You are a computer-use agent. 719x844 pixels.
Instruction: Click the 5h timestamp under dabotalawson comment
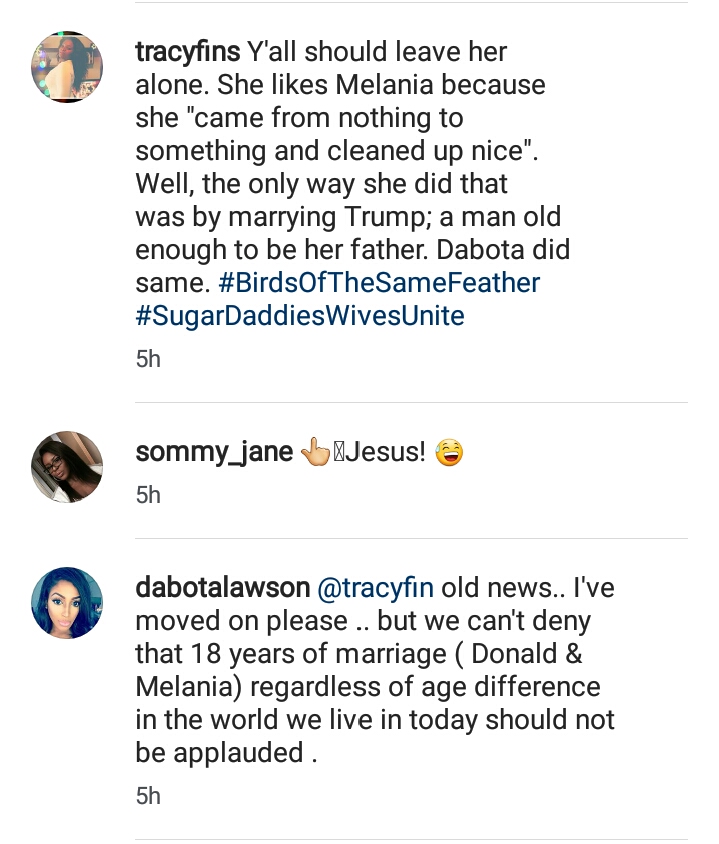(148, 796)
